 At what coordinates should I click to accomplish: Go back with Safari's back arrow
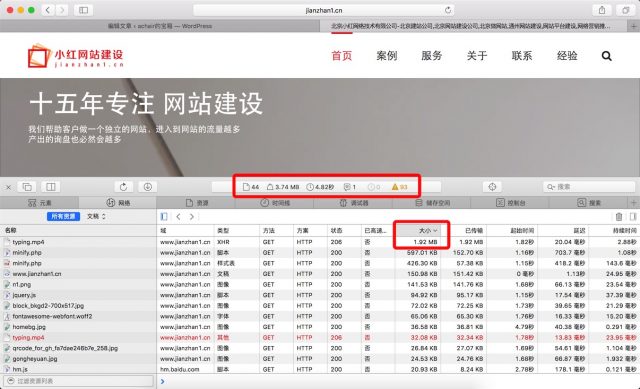48,10
